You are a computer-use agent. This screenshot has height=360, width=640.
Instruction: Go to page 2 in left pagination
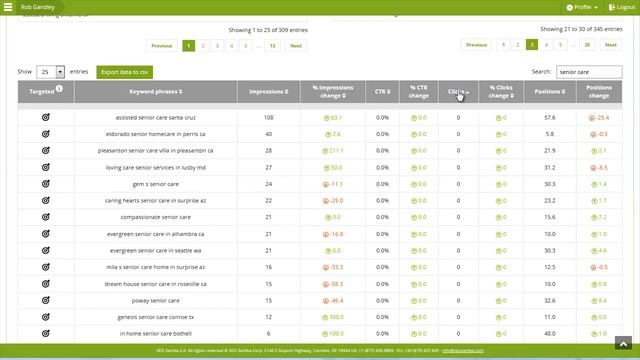click(203, 46)
